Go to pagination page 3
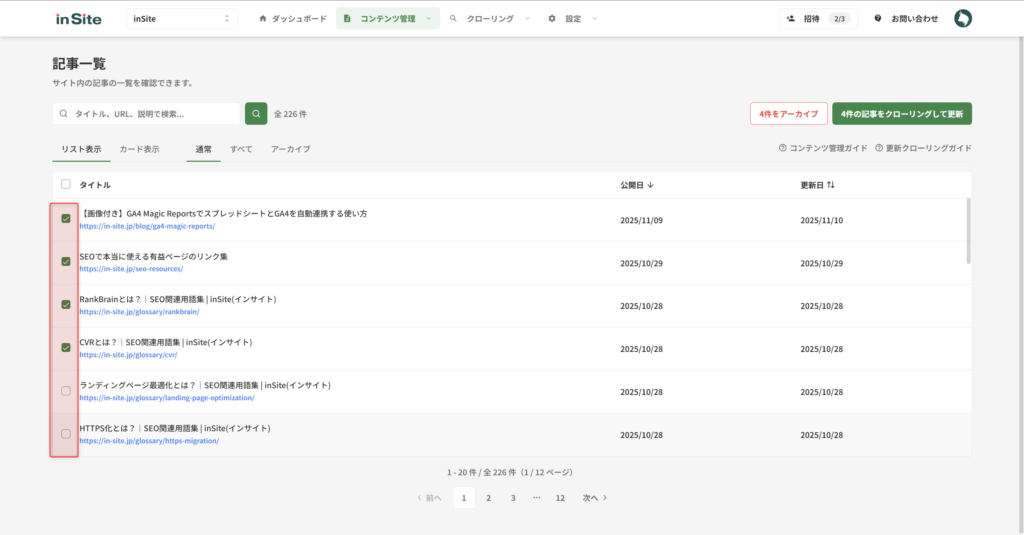This screenshot has width=1024, height=535. (x=513, y=498)
